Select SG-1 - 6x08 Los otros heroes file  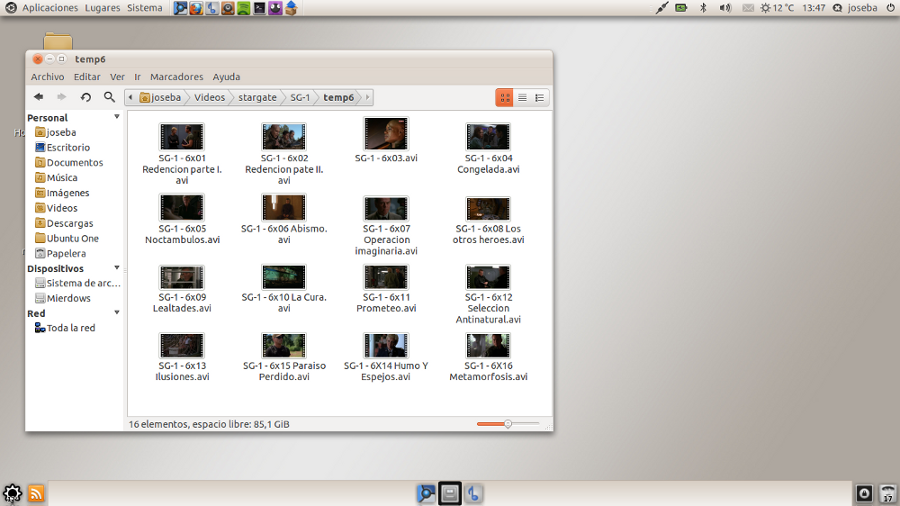(488, 220)
